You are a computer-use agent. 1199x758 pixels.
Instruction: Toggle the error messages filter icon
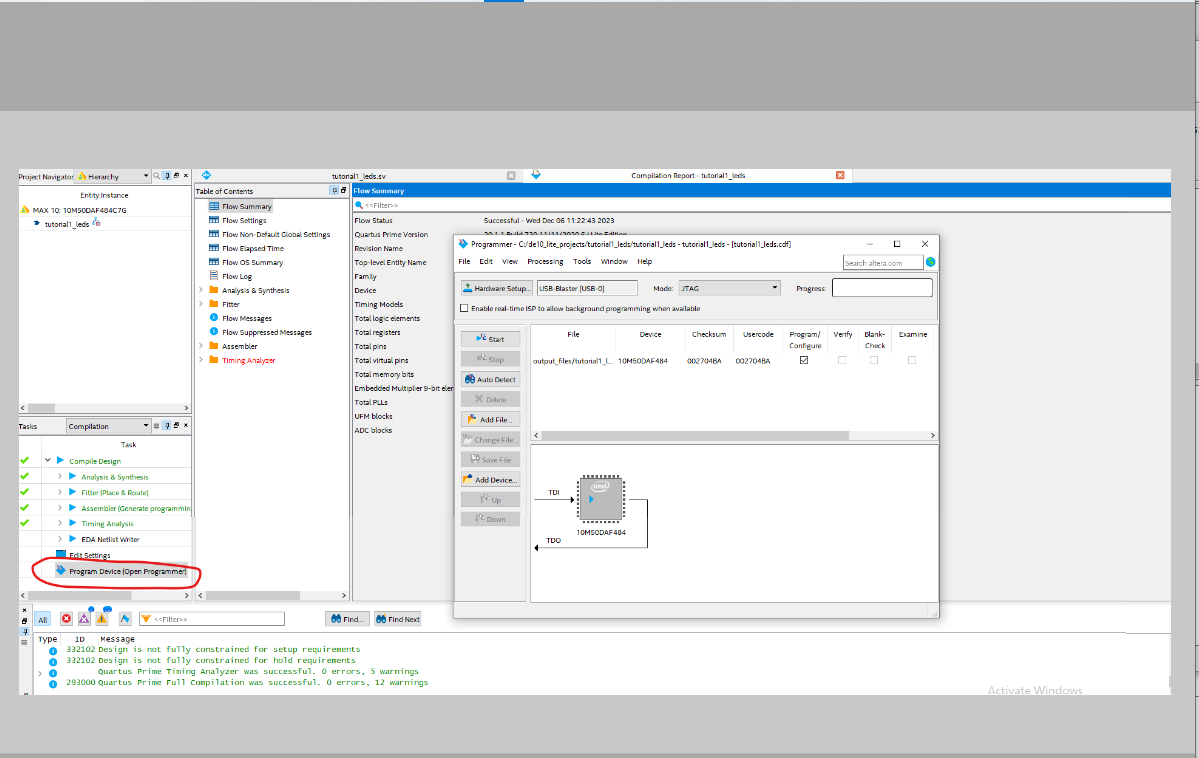(67, 619)
